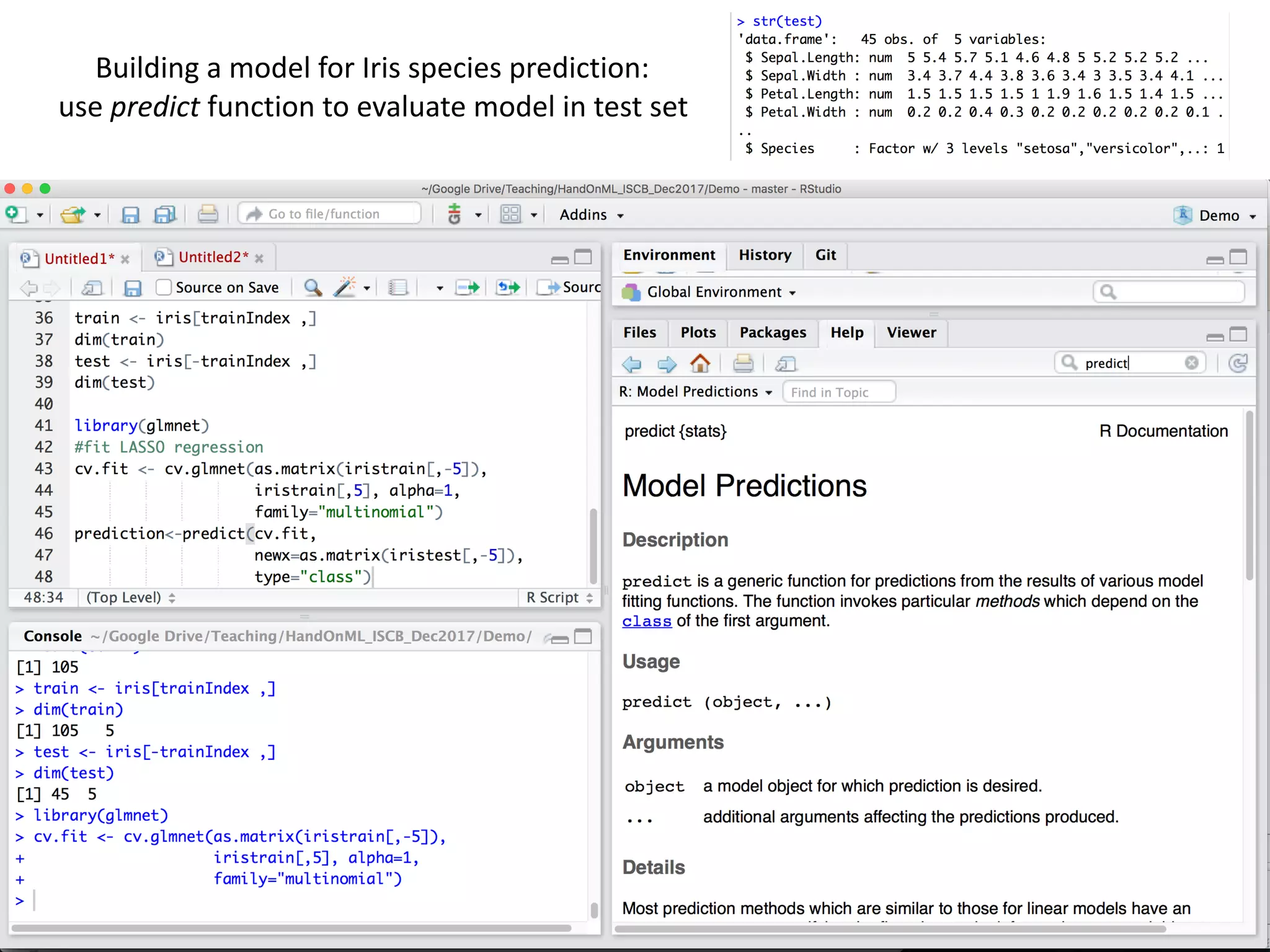This screenshot has width=1270, height=952.
Task: Expand the recent files dropdown arrow
Action: 97,215
